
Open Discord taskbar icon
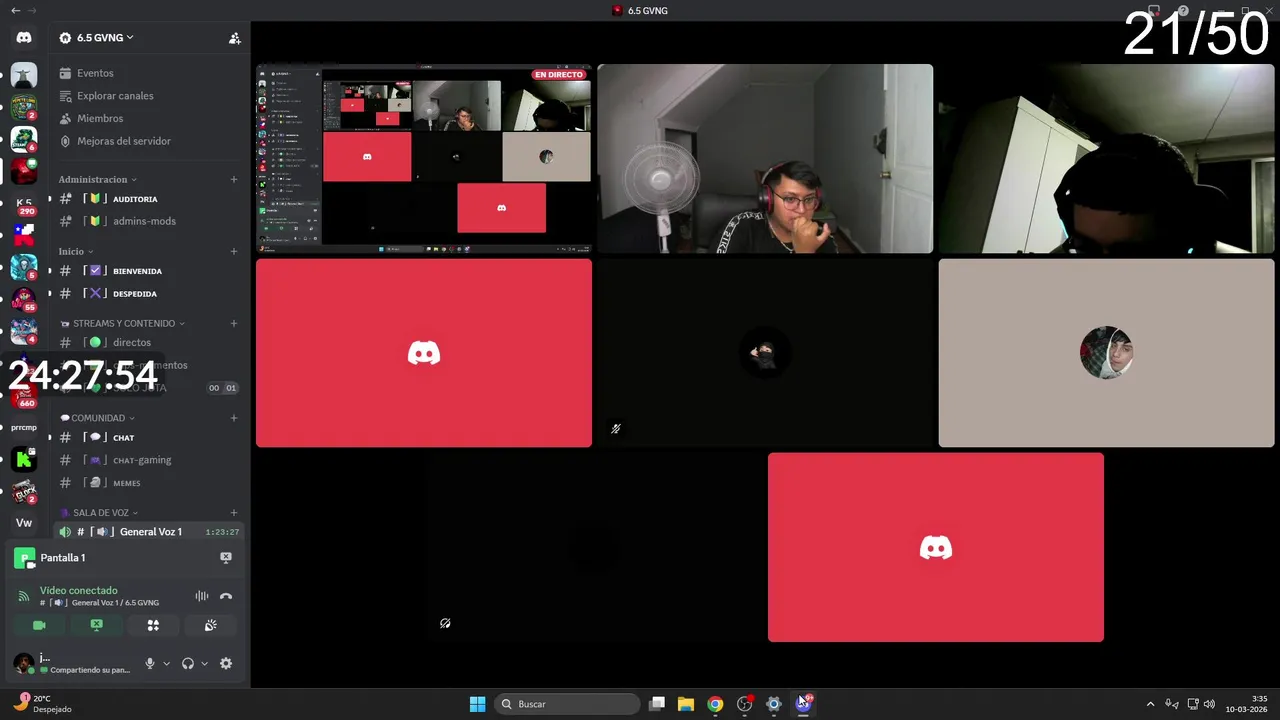803,704
